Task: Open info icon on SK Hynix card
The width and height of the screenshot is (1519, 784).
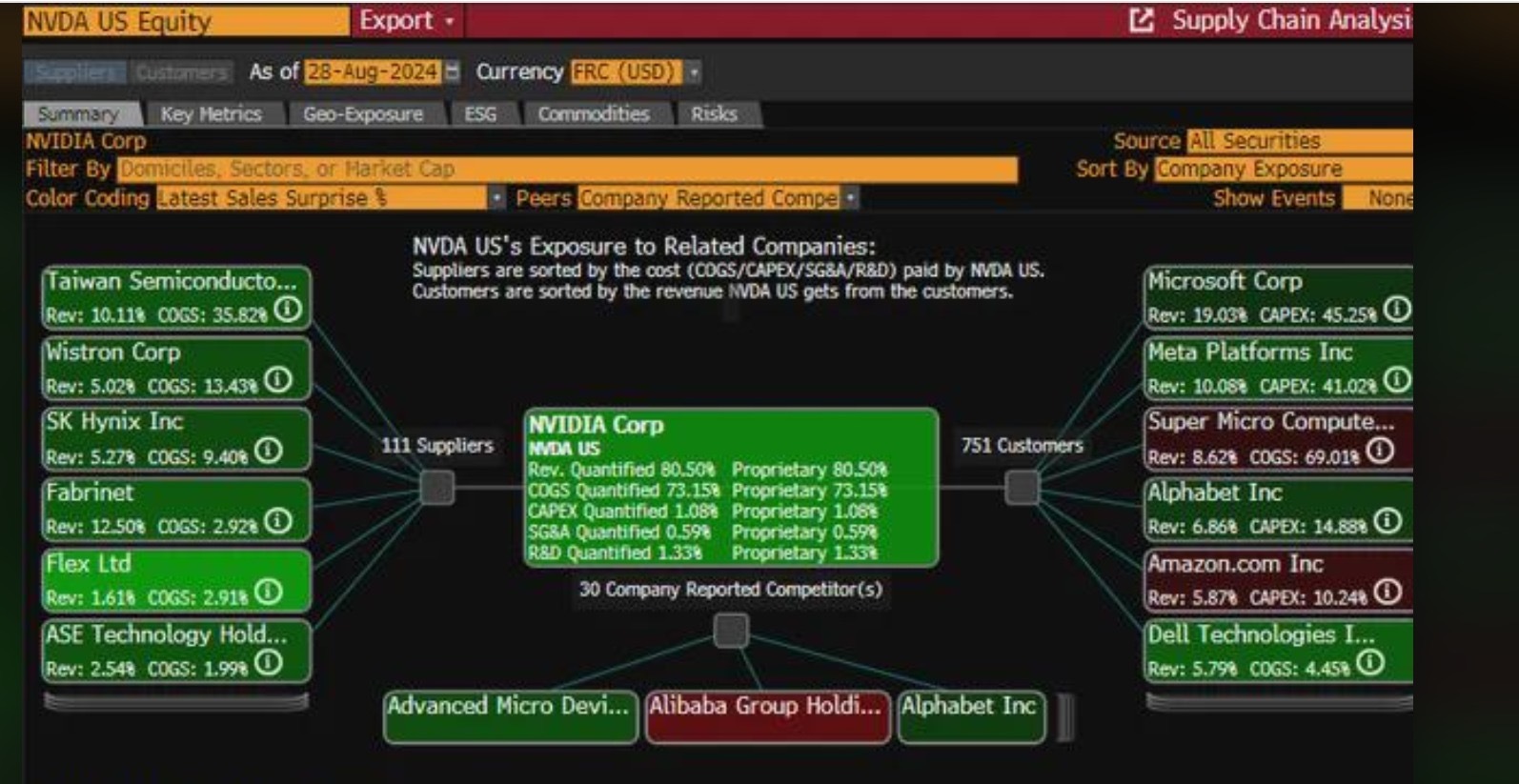Action: 269,451
